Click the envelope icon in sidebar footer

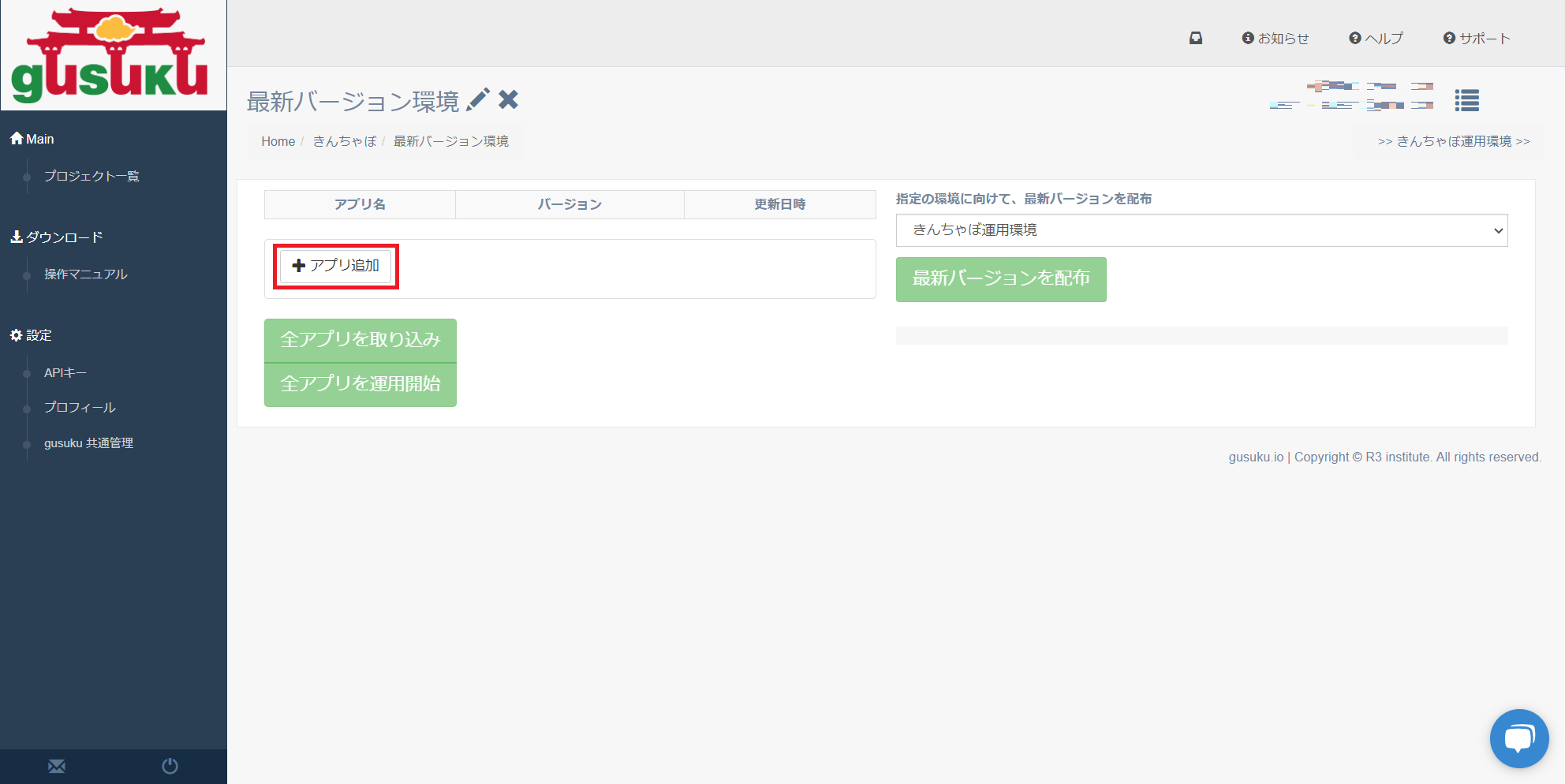[57, 766]
